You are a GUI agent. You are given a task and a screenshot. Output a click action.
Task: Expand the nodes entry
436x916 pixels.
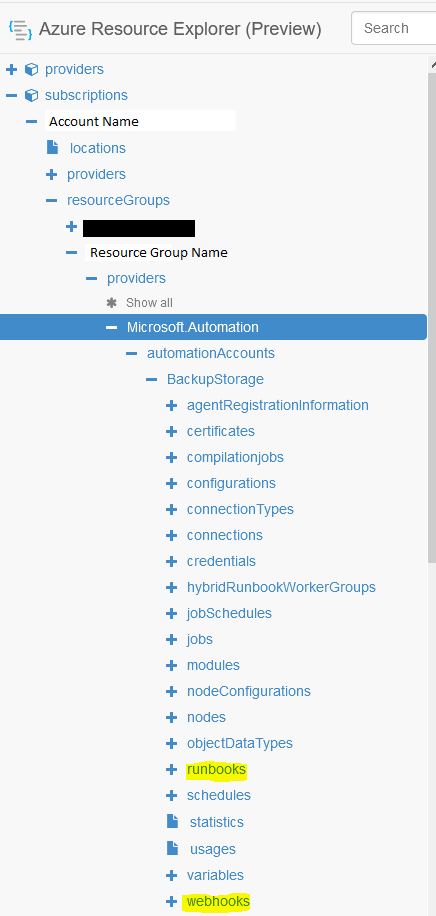171,717
